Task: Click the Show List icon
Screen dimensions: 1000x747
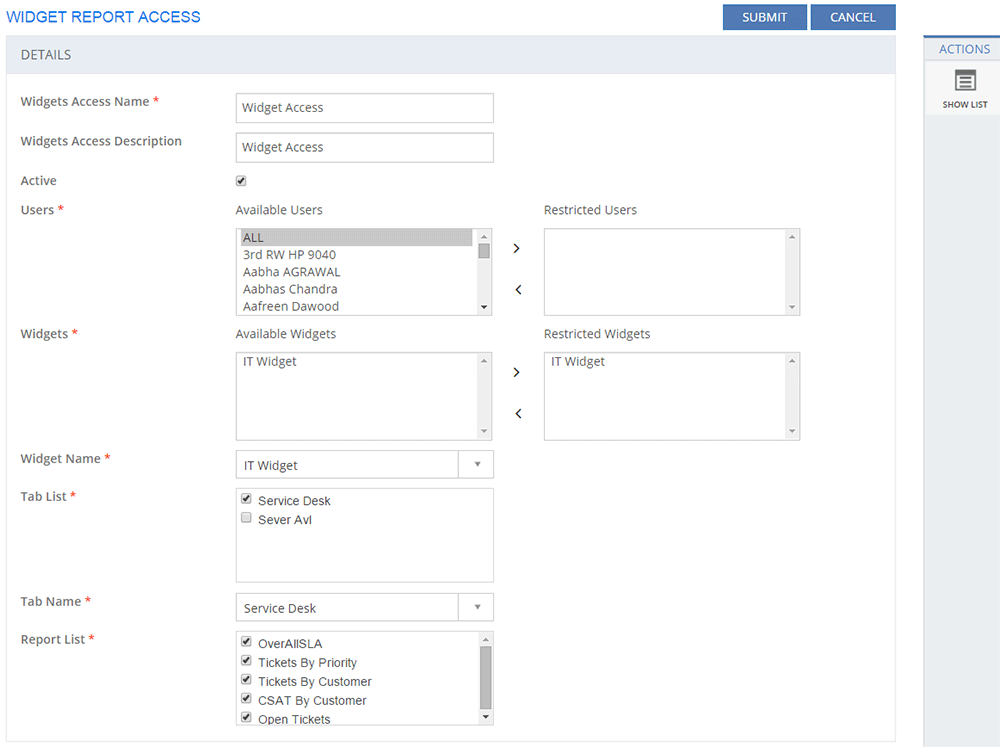Action: pyautogui.click(x=965, y=82)
